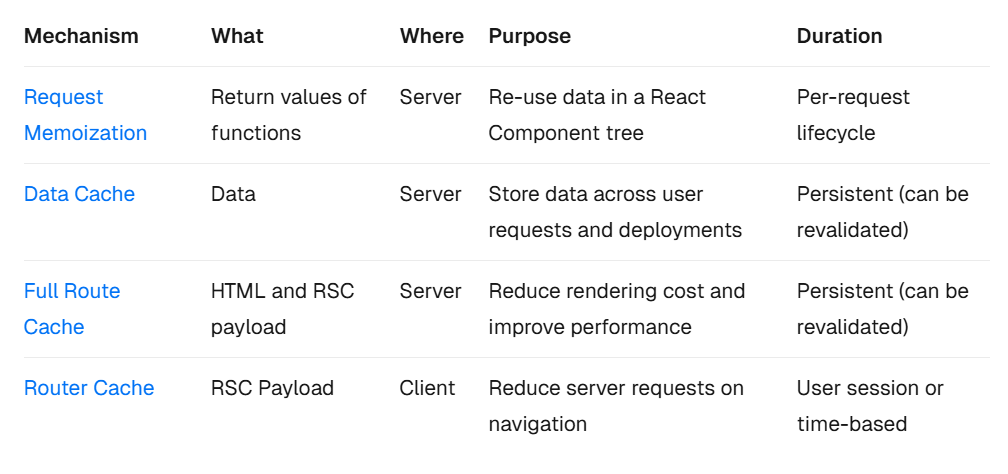Click the Mechanism column header
This screenshot has height=474, width=1008.
[81, 36]
